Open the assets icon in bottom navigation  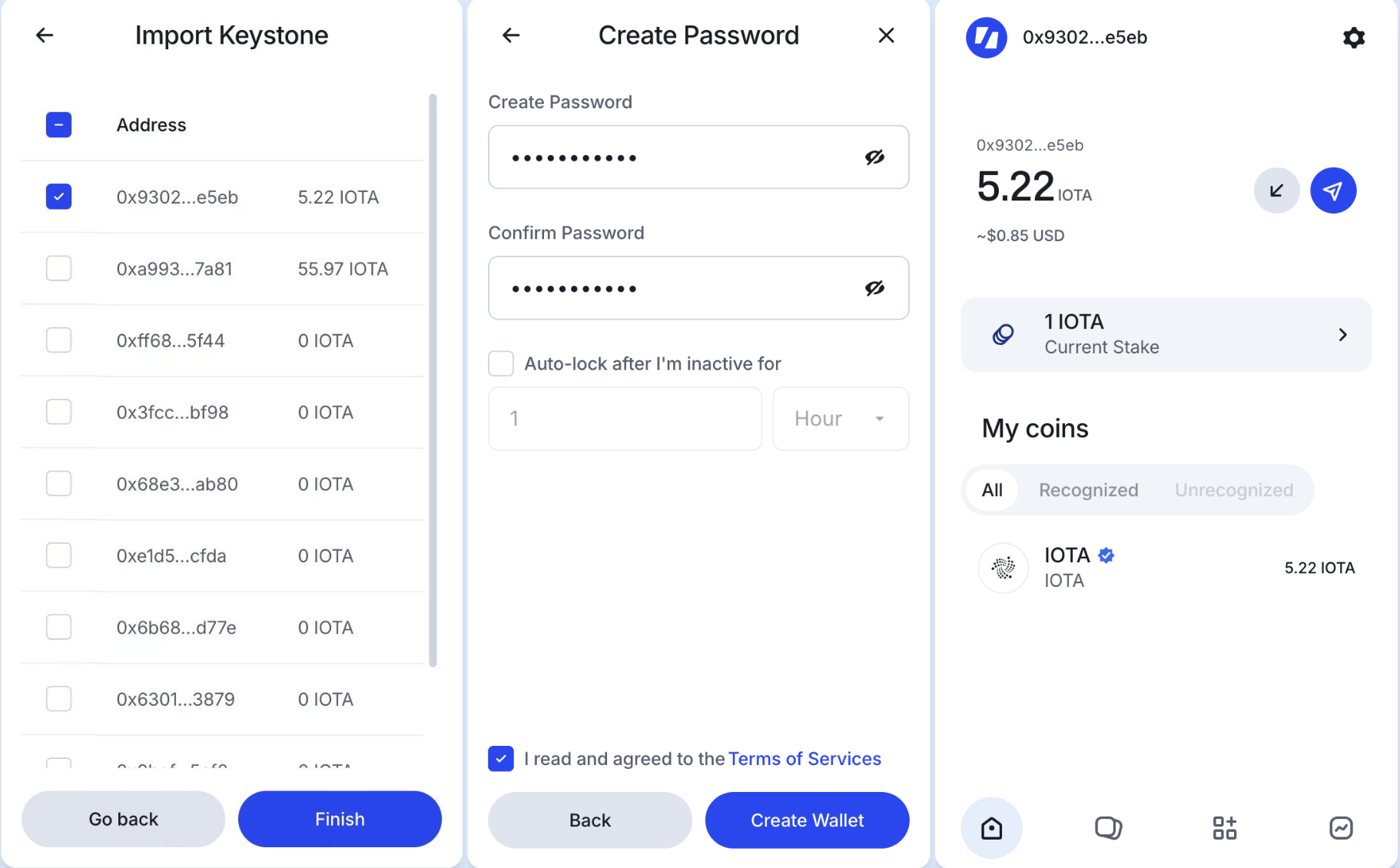[1108, 827]
